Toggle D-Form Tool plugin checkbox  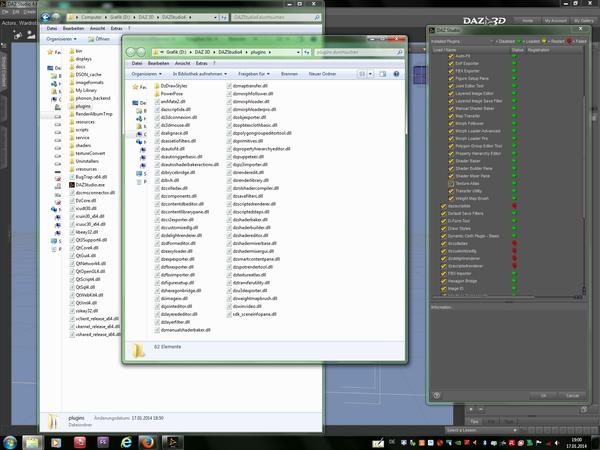pos(443,221)
